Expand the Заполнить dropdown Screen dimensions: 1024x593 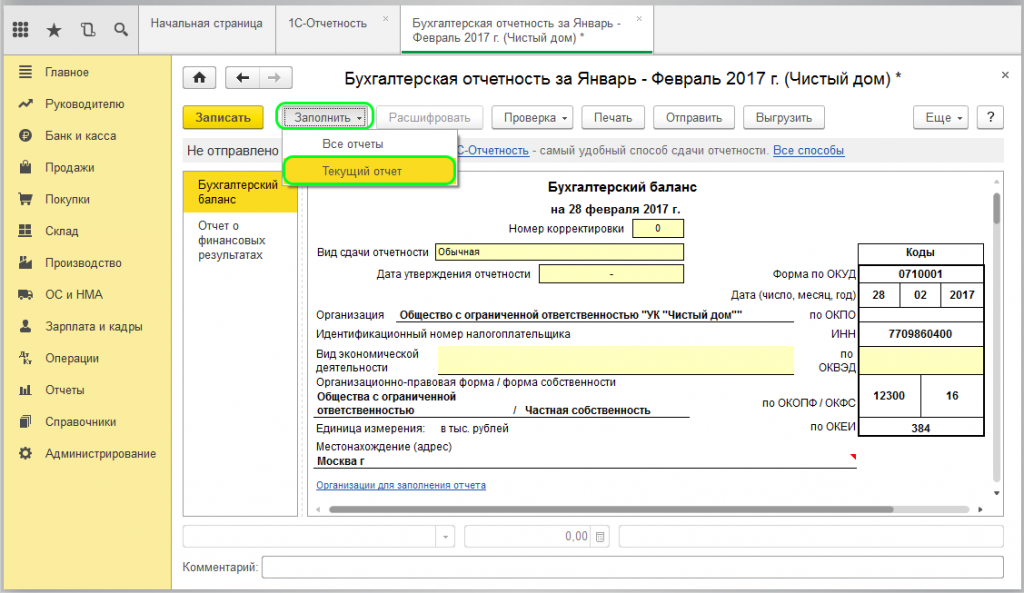tap(325, 118)
